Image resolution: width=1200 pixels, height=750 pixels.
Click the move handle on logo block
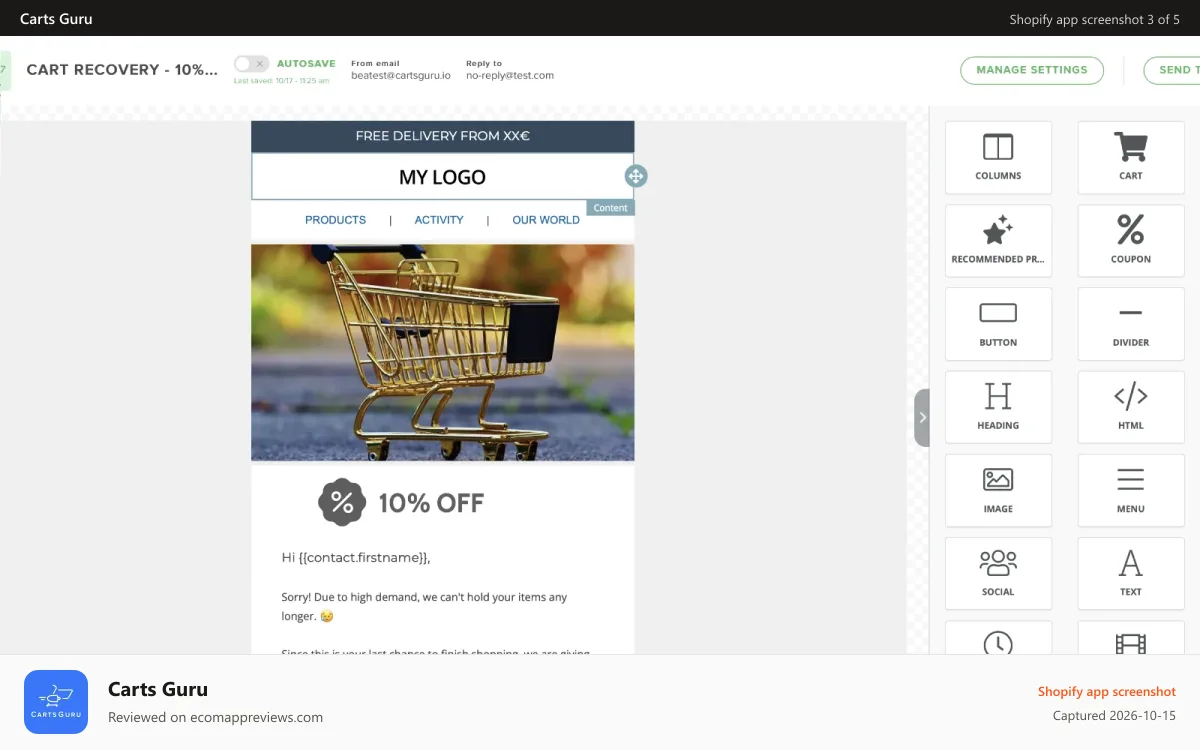click(x=636, y=176)
